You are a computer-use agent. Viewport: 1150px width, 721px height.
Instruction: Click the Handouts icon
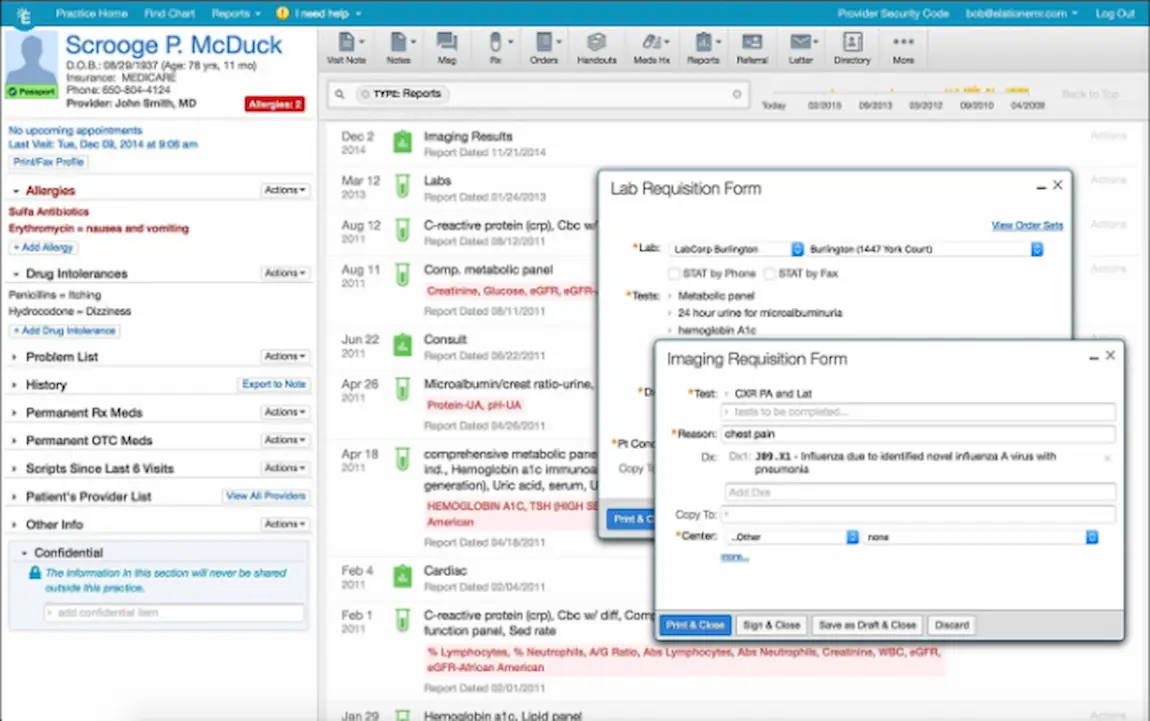pyautogui.click(x=596, y=47)
